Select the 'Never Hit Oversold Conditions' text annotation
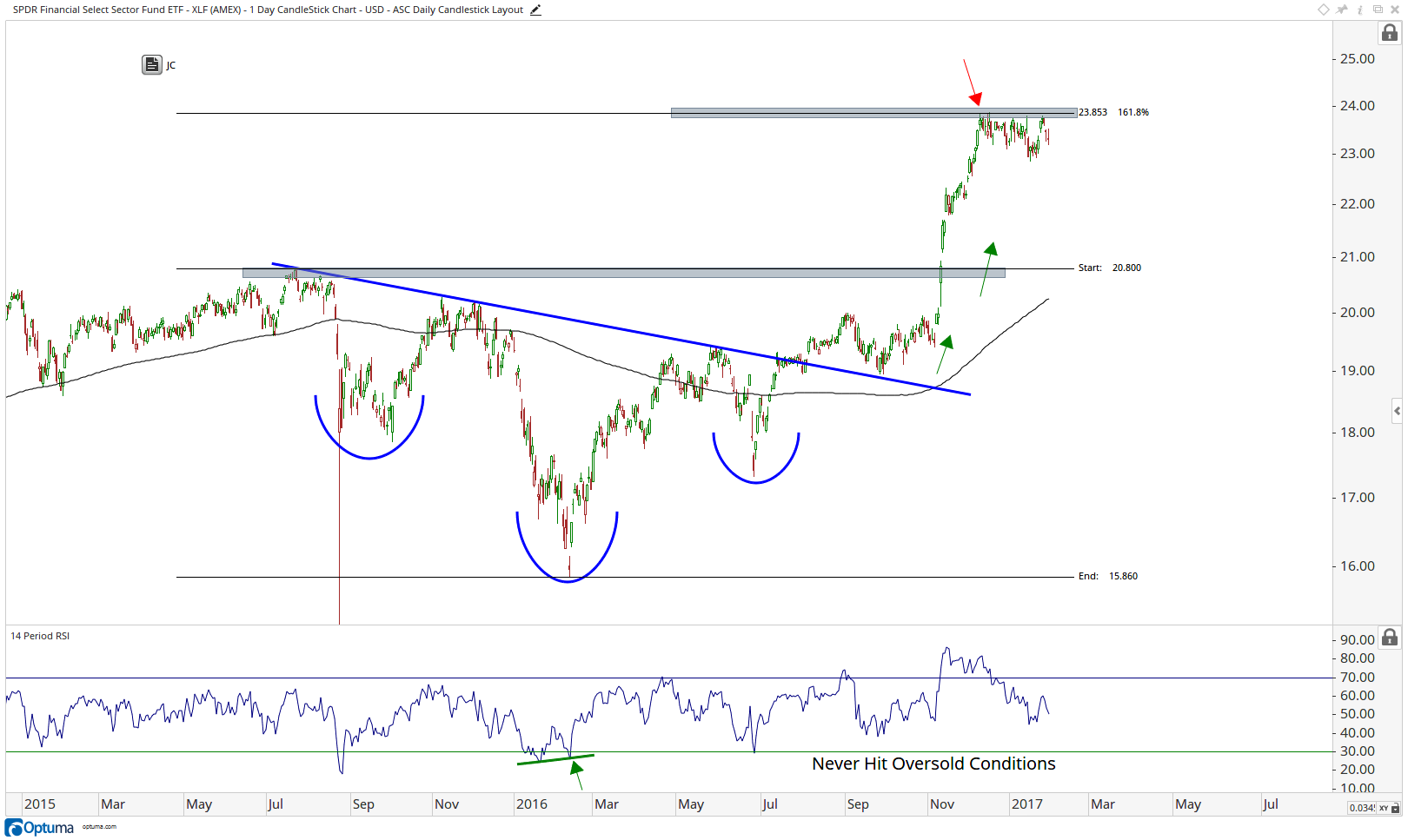The height and width of the screenshot is (840, 1408). (933, 764)
